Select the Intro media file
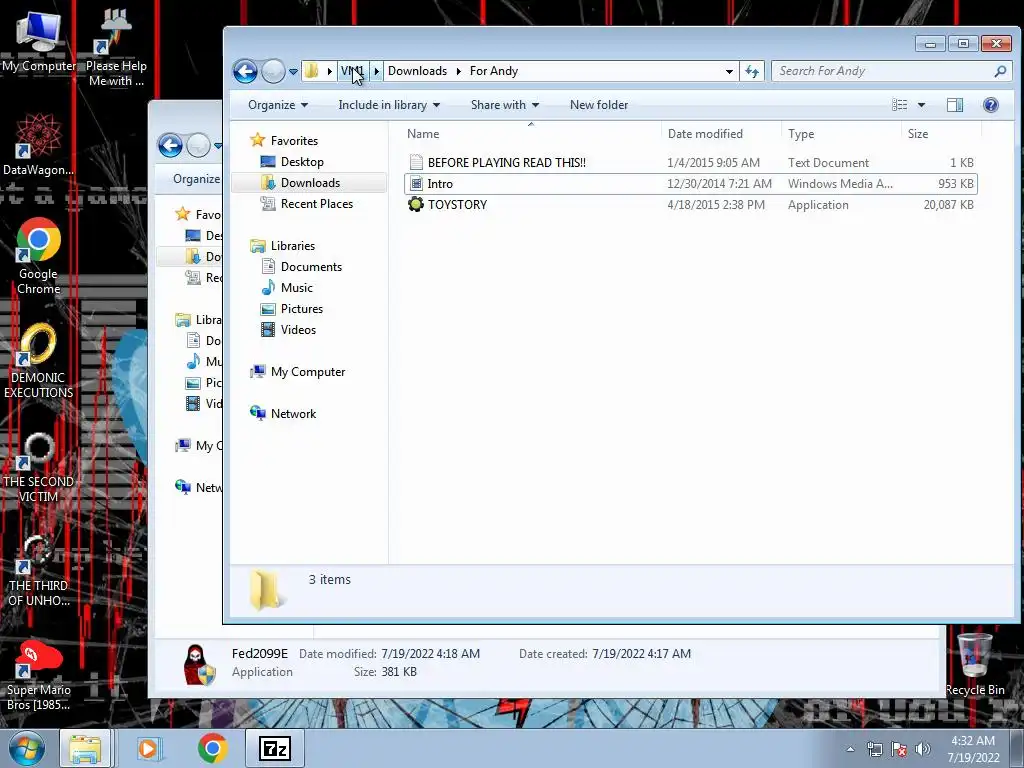 point(690,184)
